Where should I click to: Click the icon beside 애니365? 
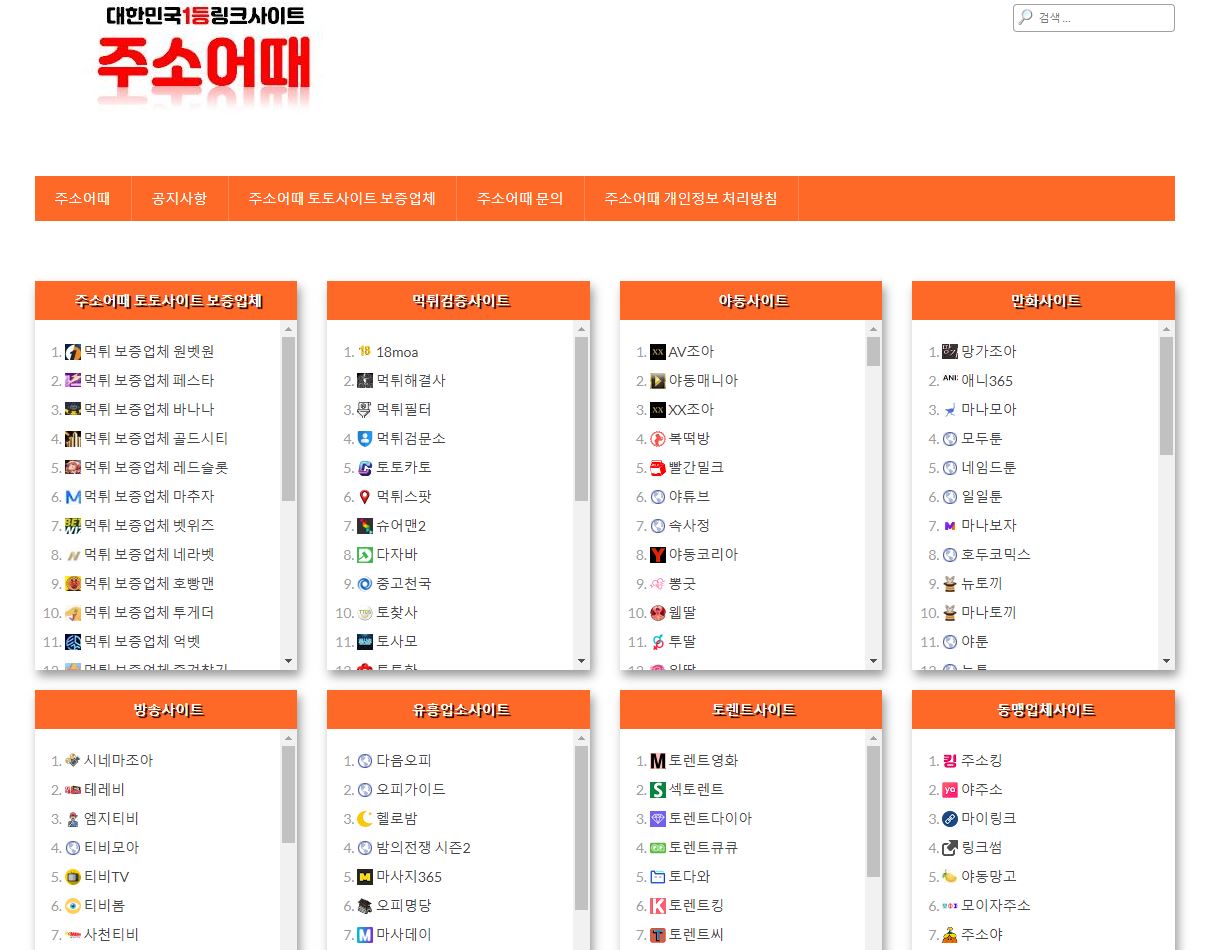[950, 381]
